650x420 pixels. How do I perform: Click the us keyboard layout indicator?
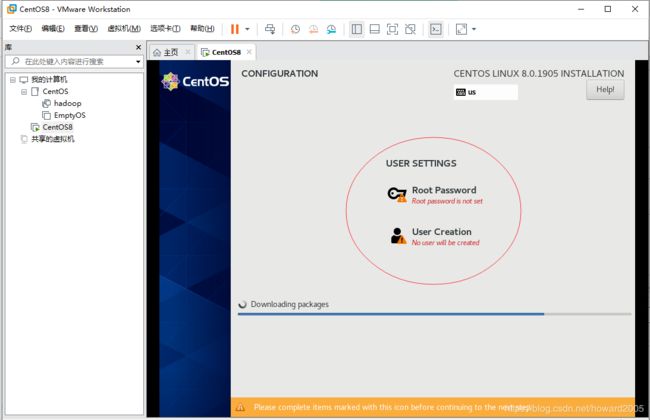click(x=486, y=92)
